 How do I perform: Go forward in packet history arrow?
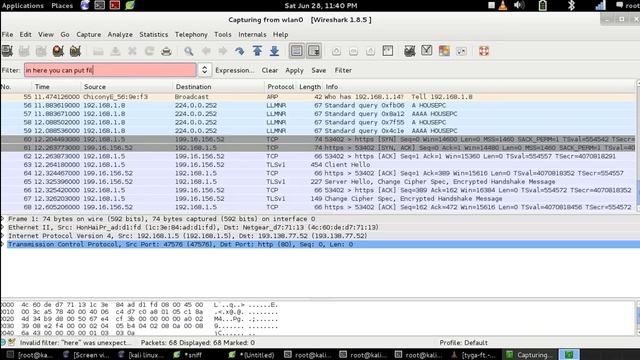(223, 51)
